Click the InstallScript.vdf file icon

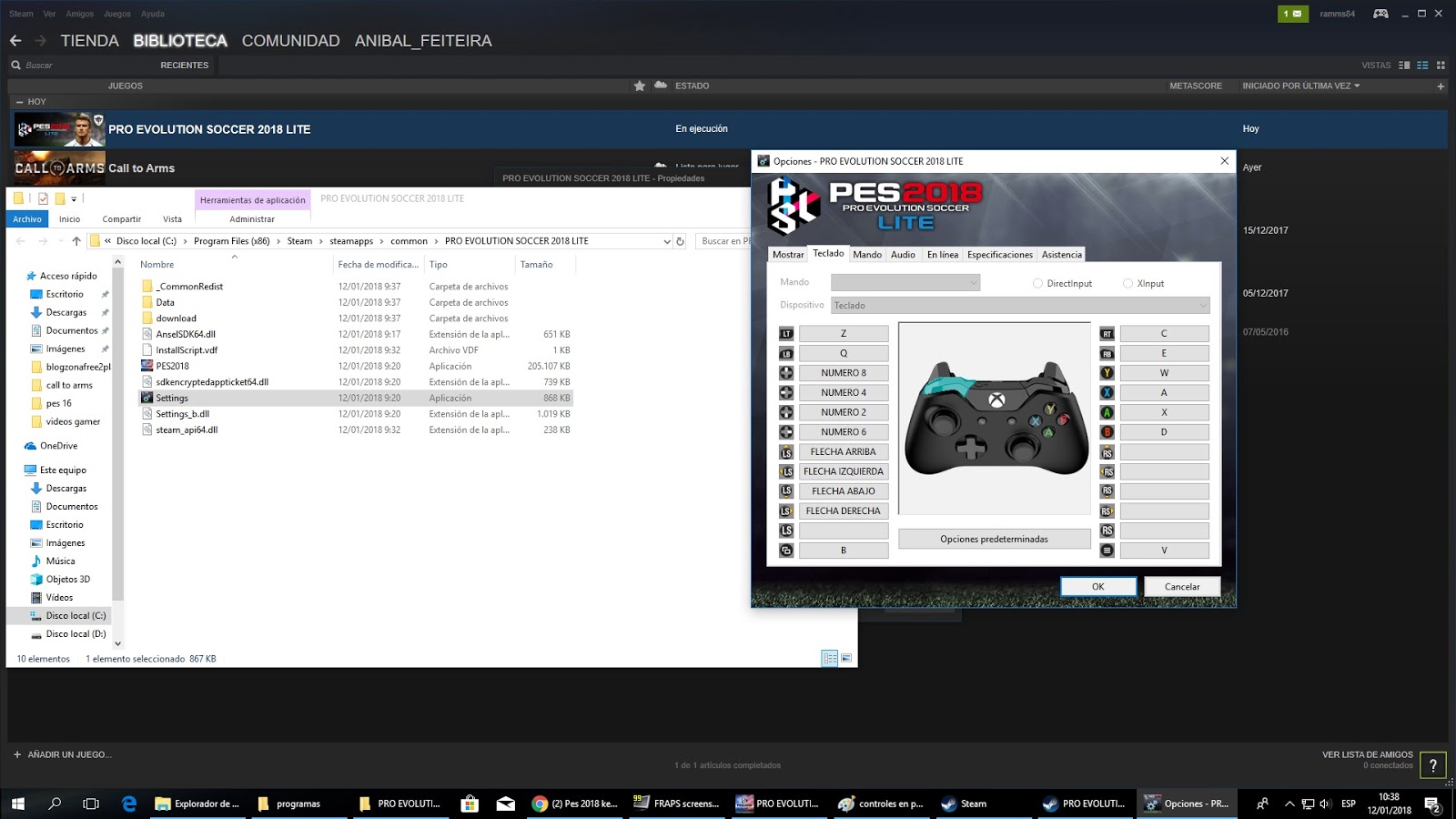(147, 350)
